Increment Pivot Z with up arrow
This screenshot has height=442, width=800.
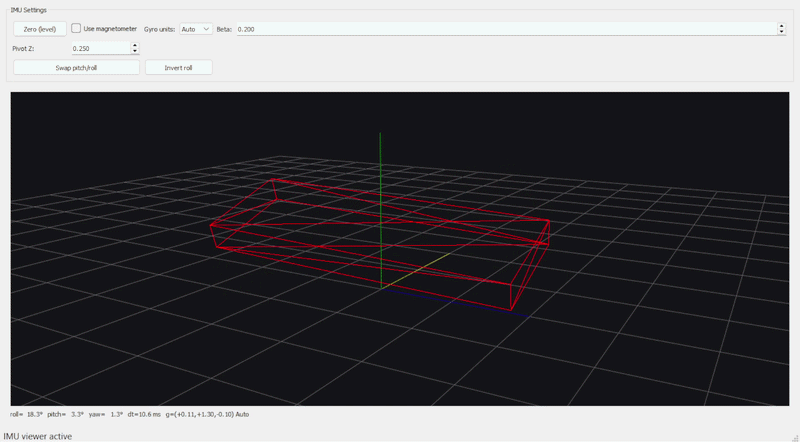(x=135, y=45)
